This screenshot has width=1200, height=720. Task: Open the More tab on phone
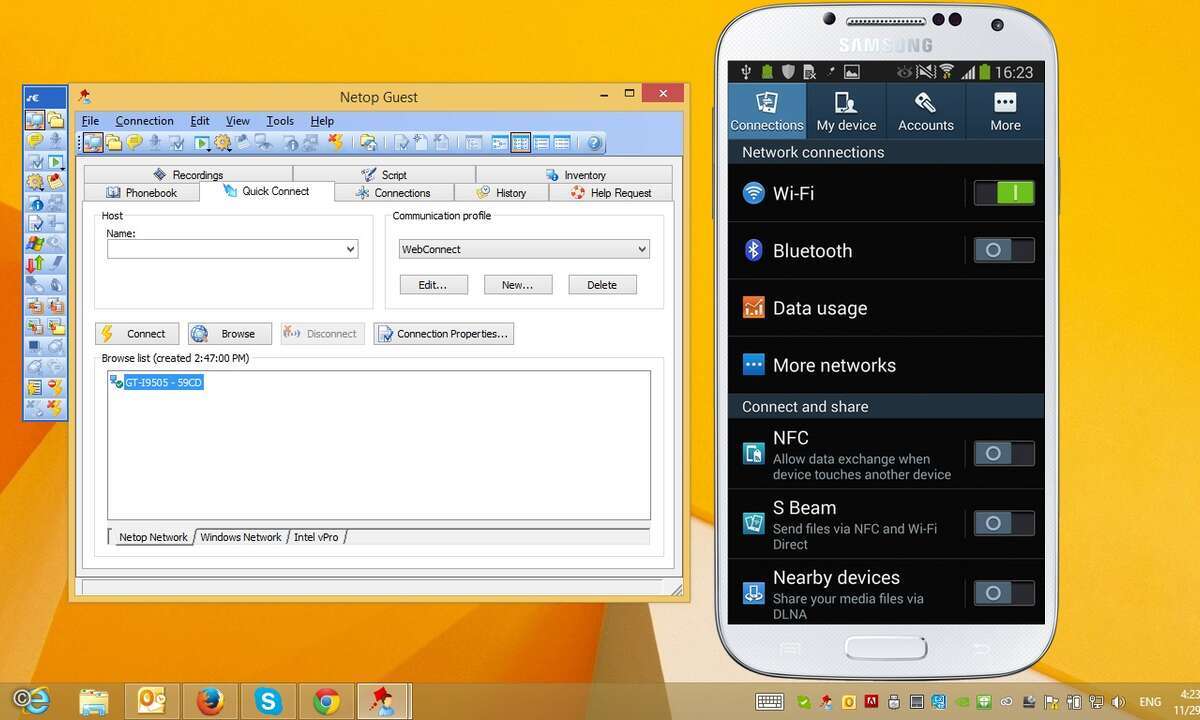(1005, 110)
